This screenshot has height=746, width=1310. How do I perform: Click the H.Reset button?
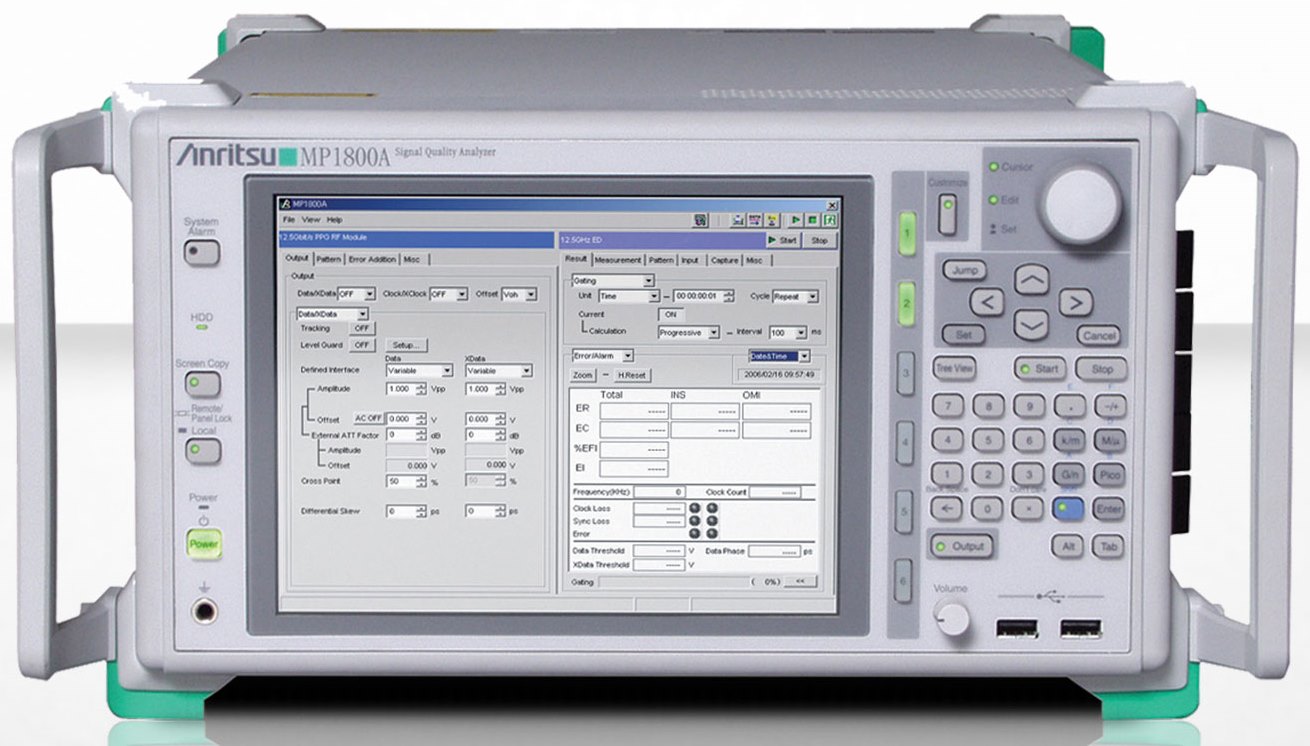[x=631, y=375]
